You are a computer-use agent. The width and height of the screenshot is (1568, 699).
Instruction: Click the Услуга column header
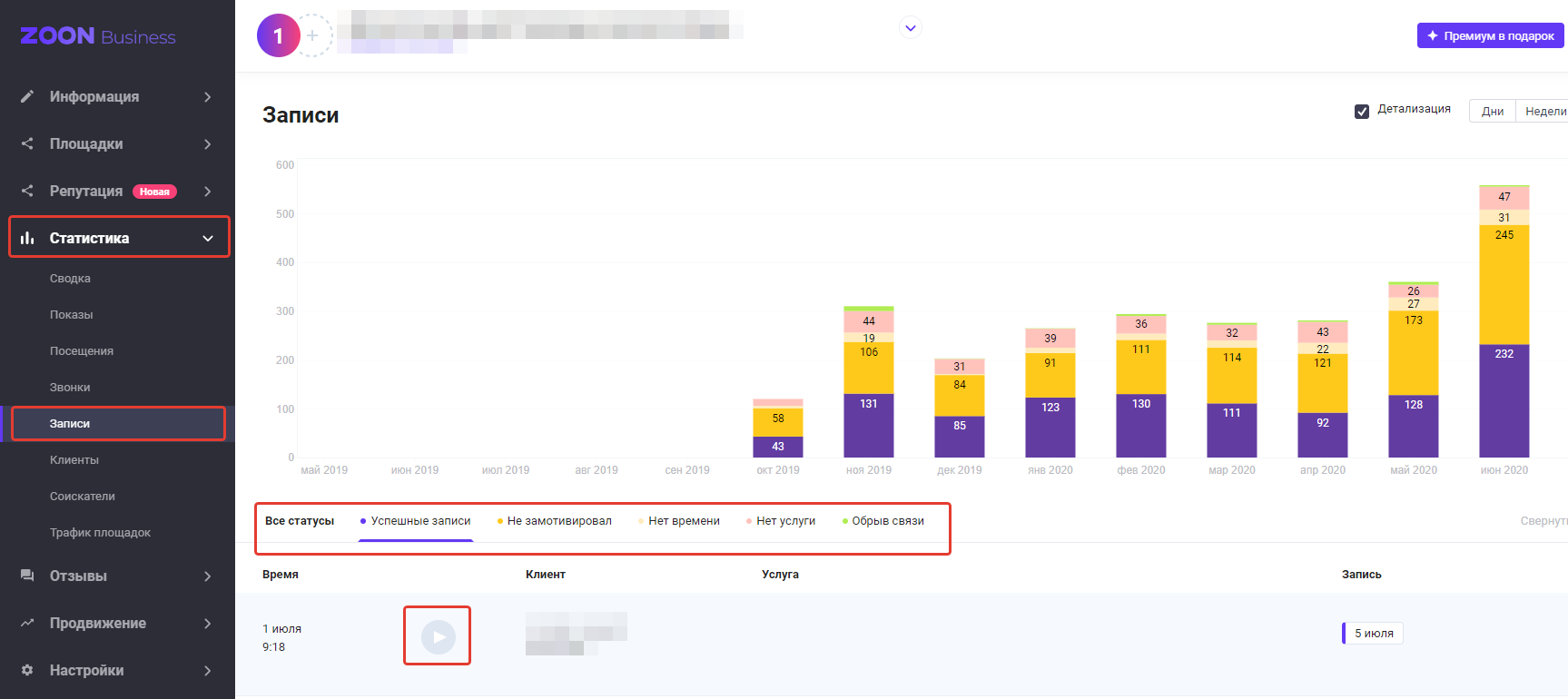click(780, 575)
